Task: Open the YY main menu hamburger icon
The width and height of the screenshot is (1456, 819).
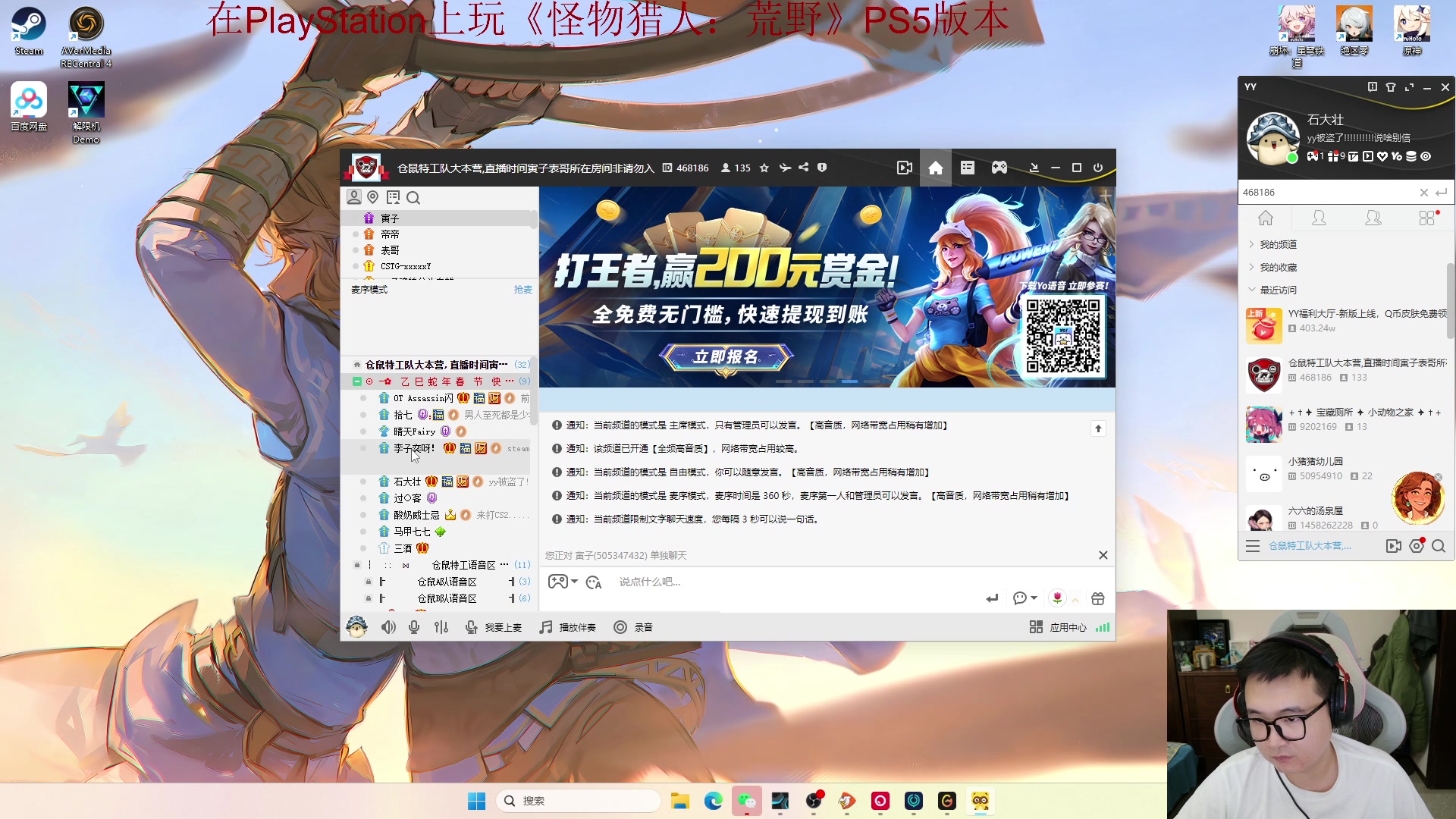Action: [1253, 546]
